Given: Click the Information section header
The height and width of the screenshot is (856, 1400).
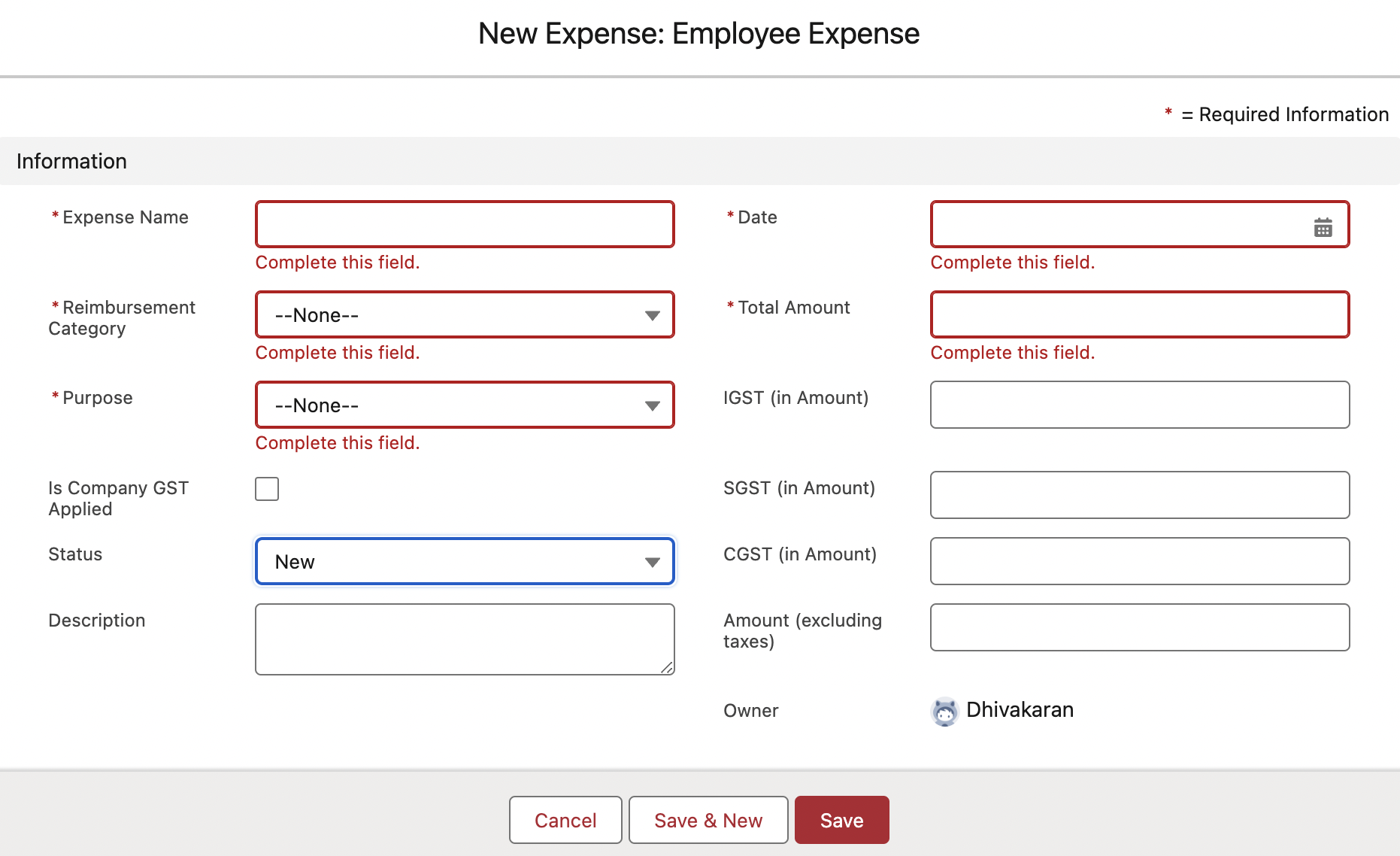Looking at the screenshot, I should coord(71,162).
